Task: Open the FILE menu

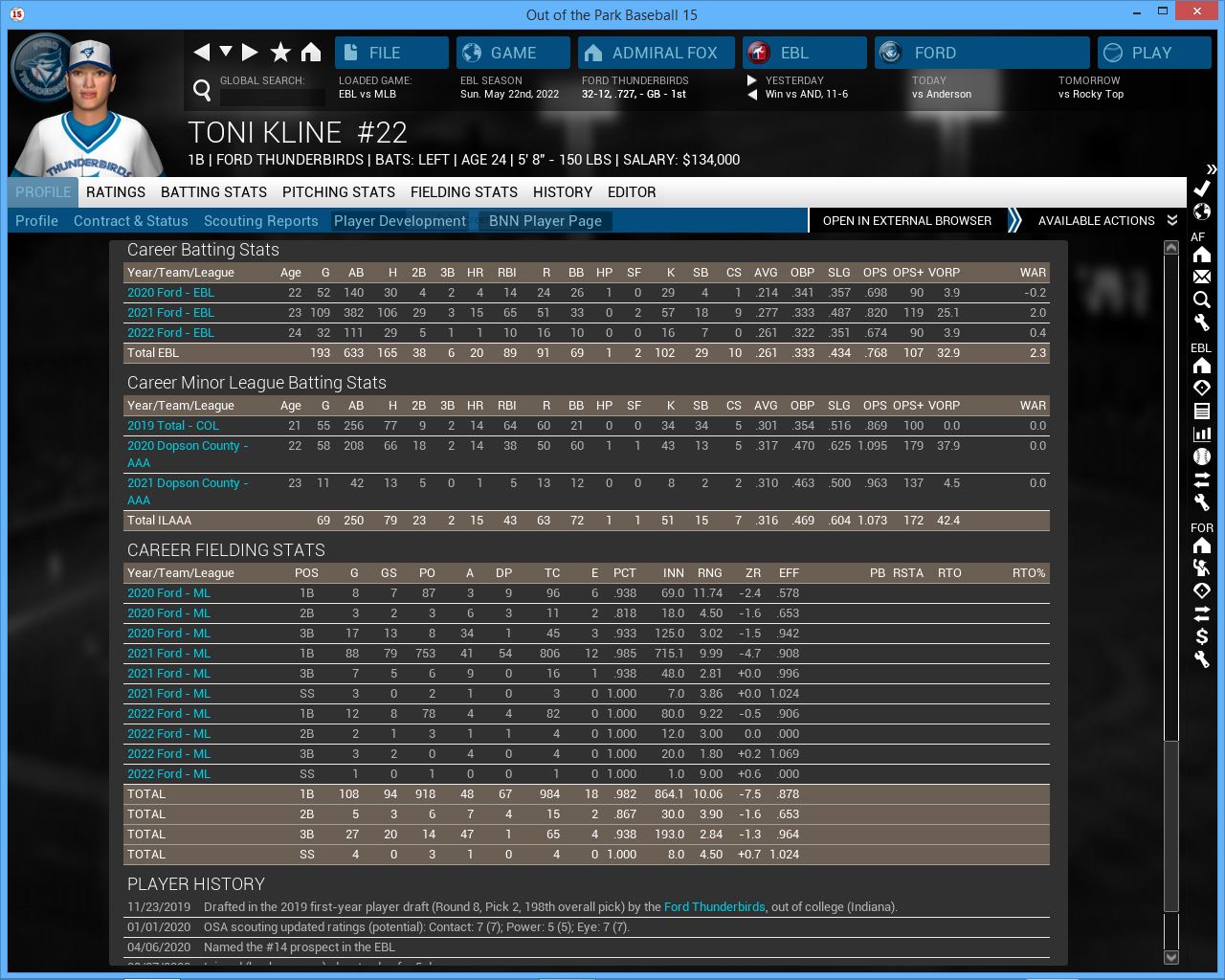Action: [391, 53]
